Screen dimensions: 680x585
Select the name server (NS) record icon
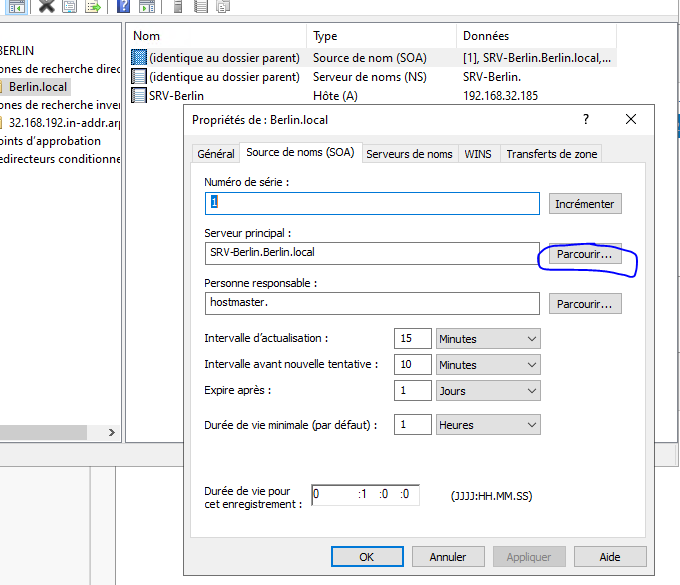point(139,77)
